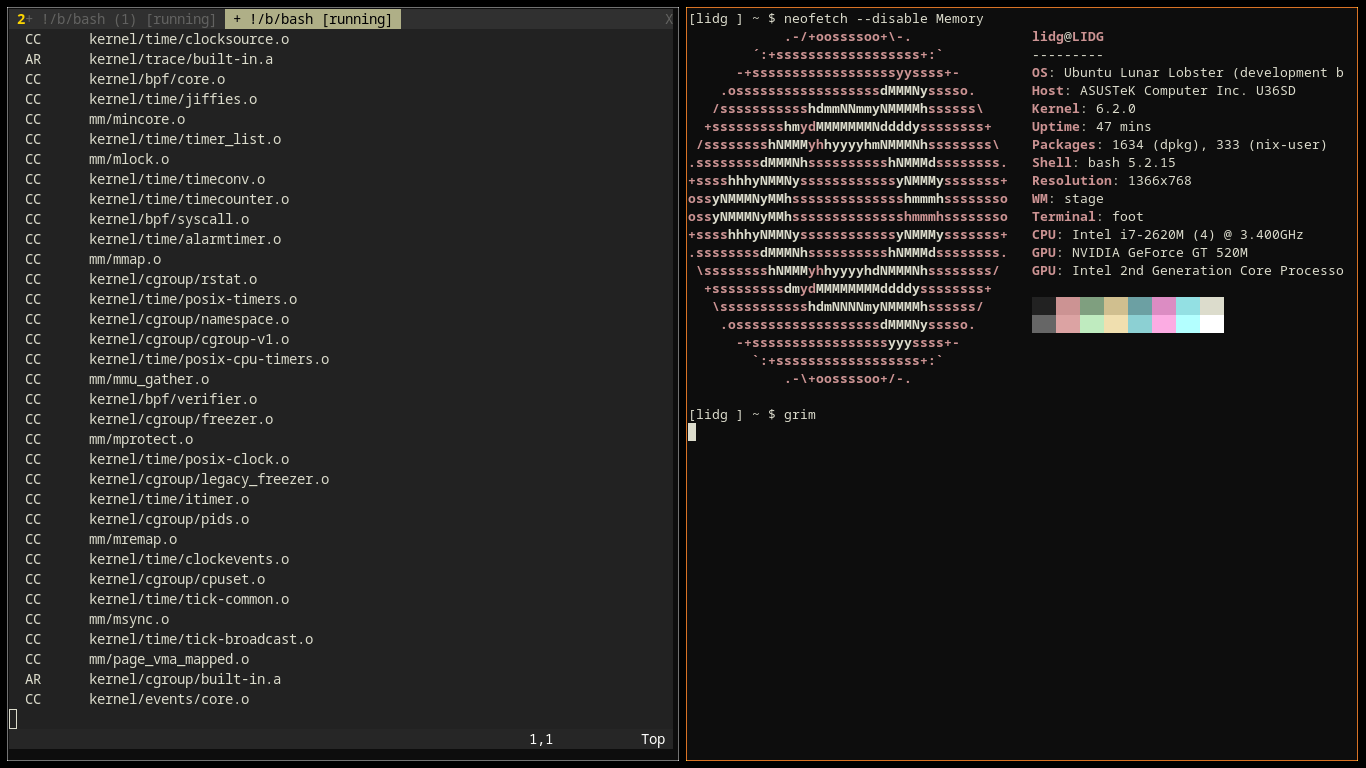Click the 'Uptime: 47 mins' line
1366x768 pixels.
pos(1092,127)
